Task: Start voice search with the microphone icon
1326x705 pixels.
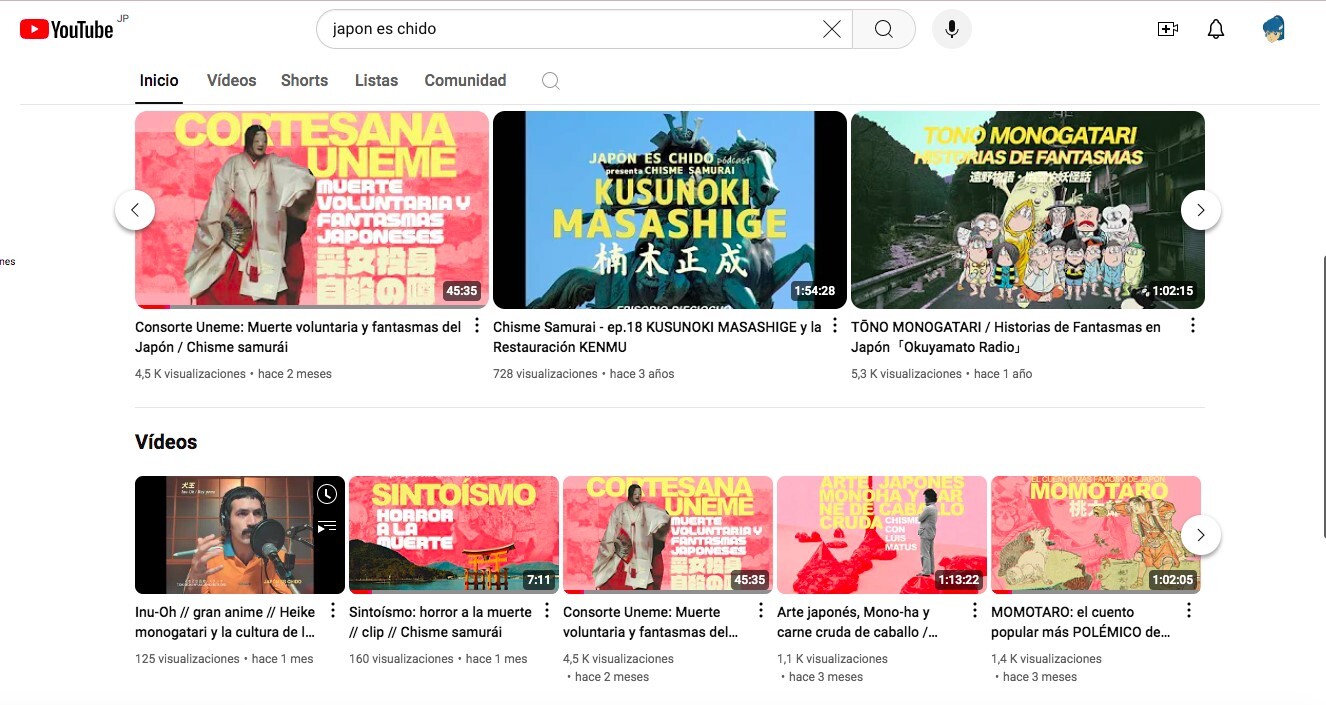Action: (951, 29)
